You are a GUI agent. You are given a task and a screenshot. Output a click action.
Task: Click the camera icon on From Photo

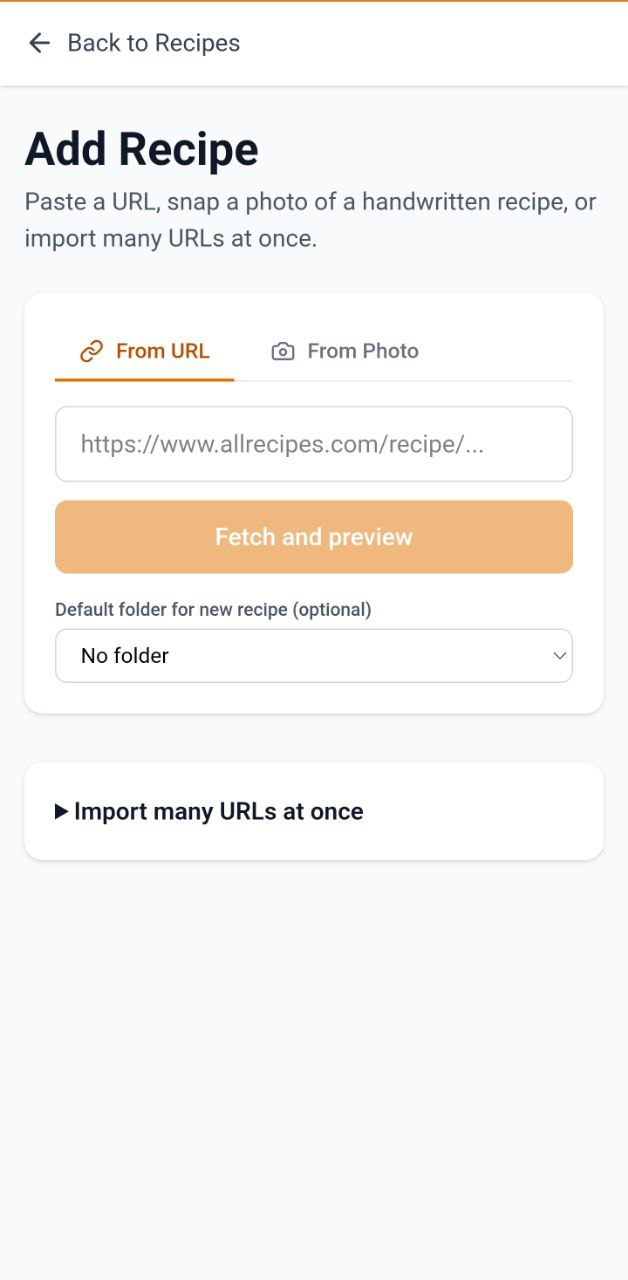coord(283,352)
